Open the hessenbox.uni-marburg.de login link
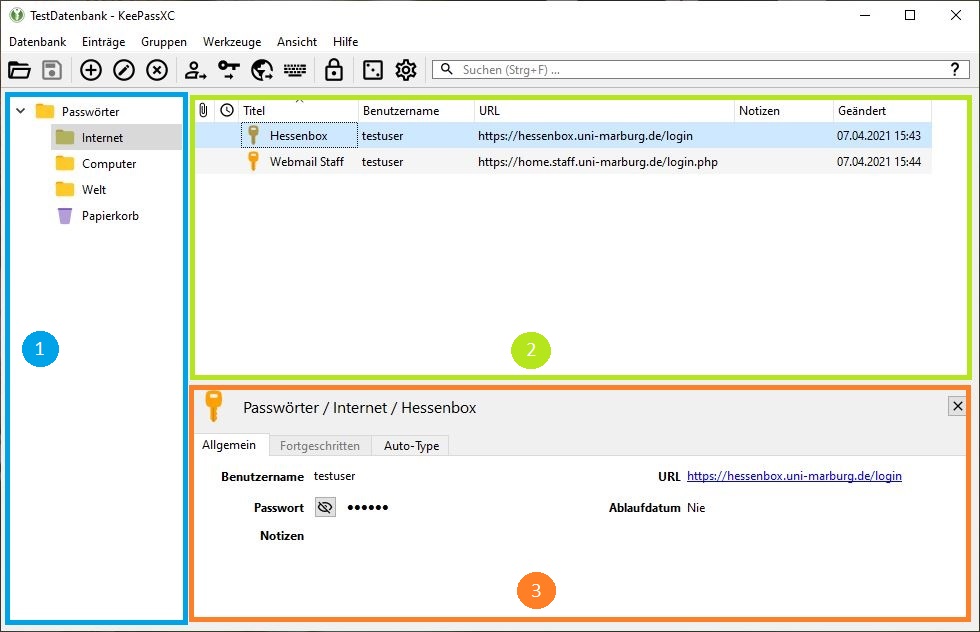This screenshot has width=980, height=632. (x=794, y=476)
